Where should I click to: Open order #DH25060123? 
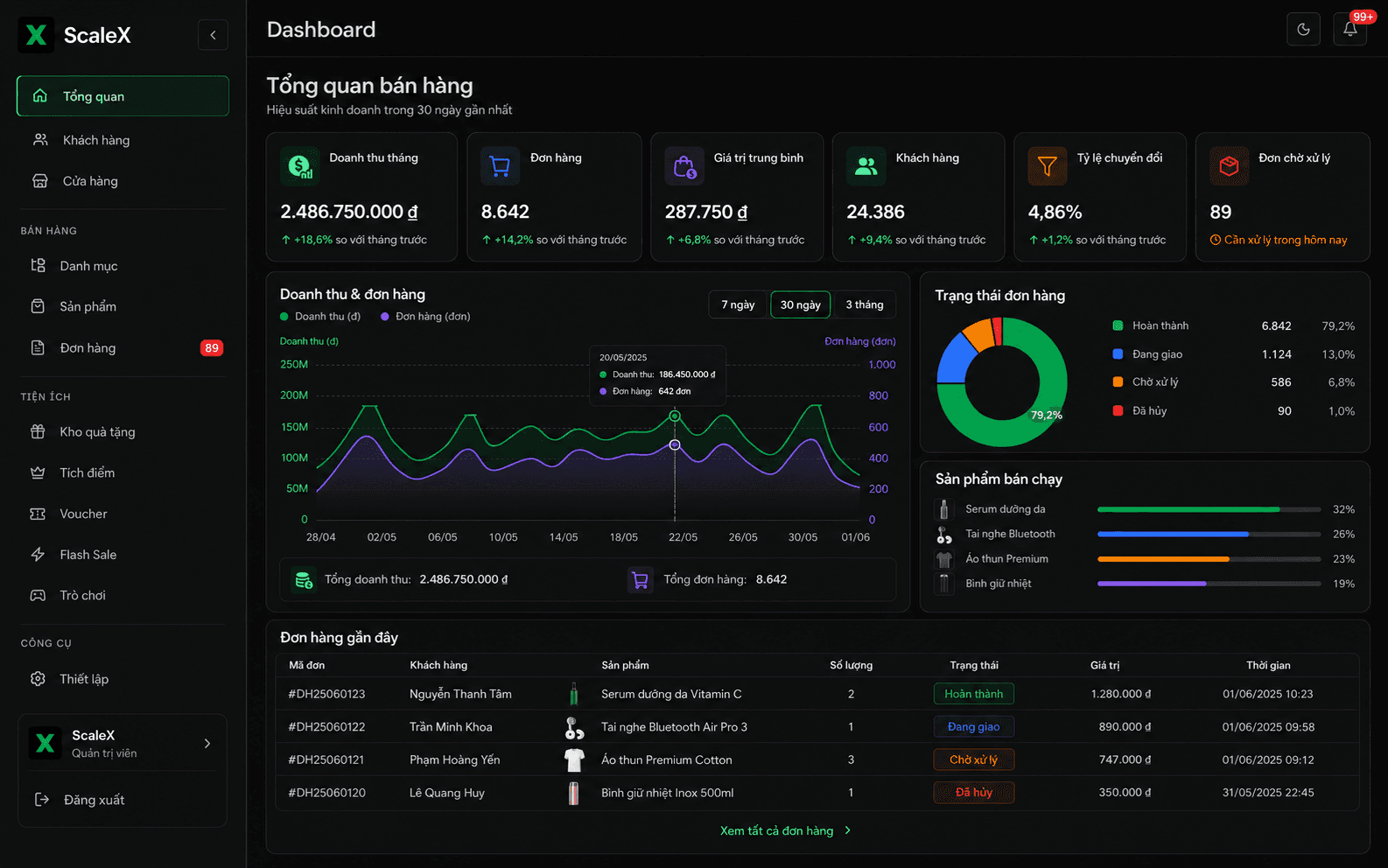(326, 694)
